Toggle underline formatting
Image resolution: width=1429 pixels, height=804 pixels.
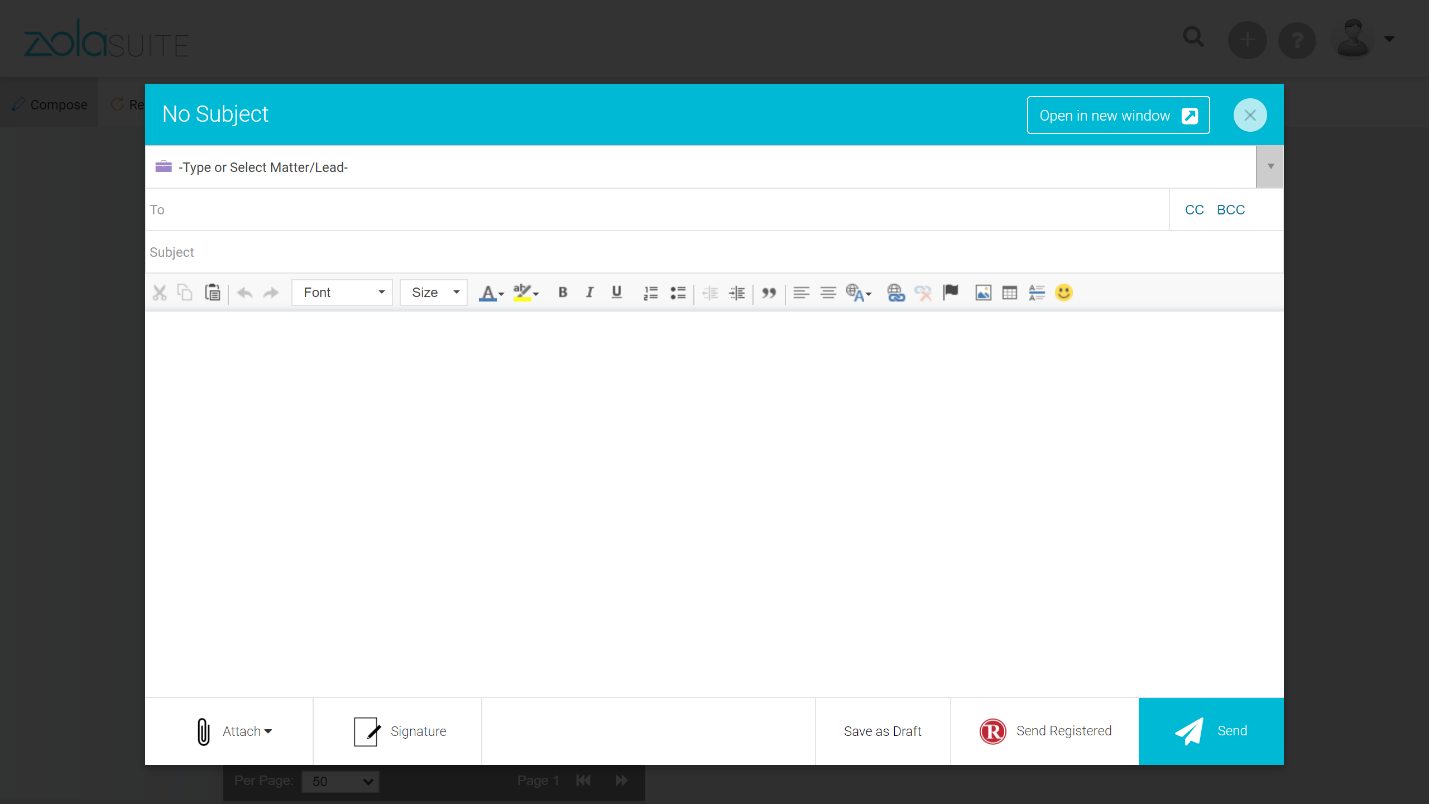(617, 293)
